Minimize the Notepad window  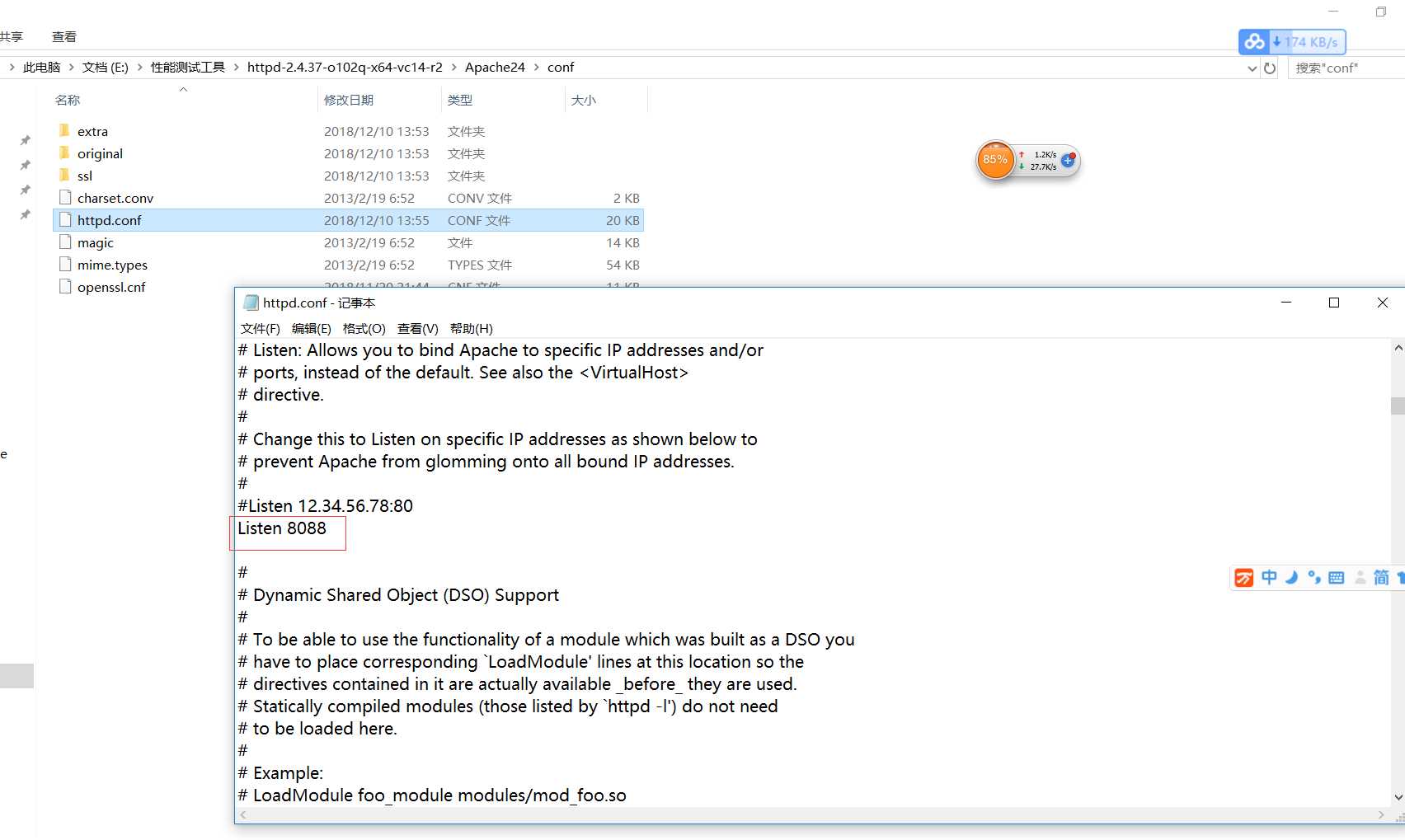point(1286,303)
